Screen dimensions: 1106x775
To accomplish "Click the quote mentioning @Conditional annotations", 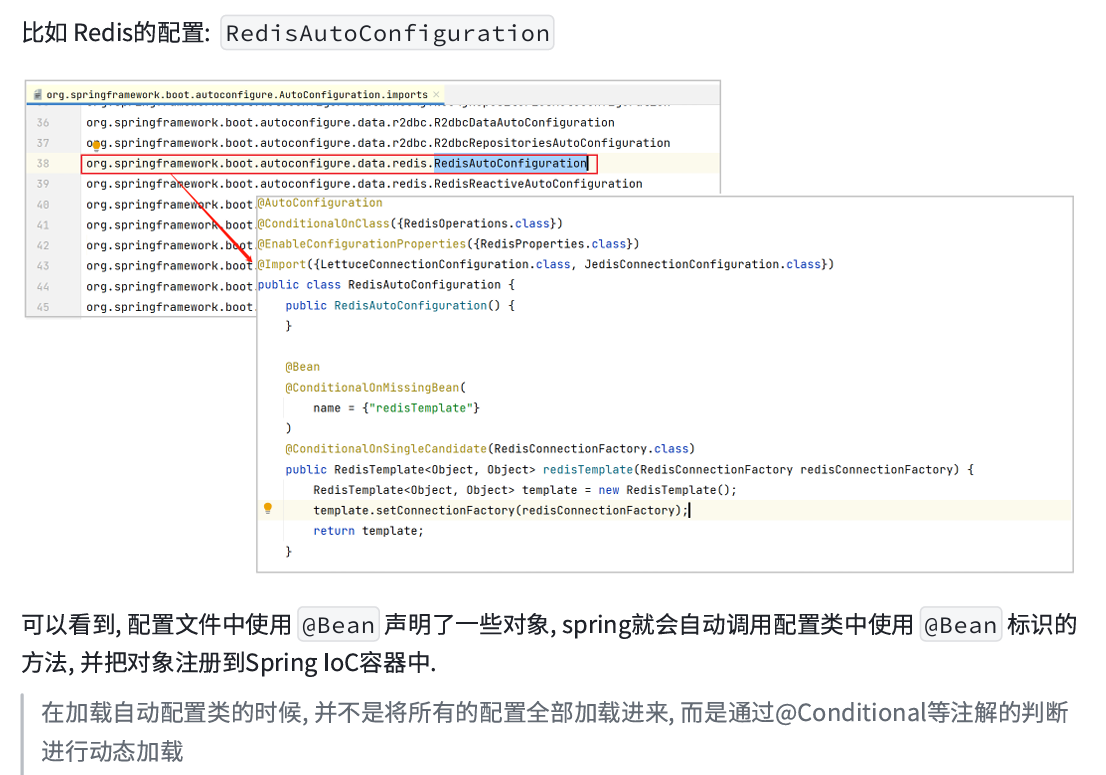I will (554, 732).
